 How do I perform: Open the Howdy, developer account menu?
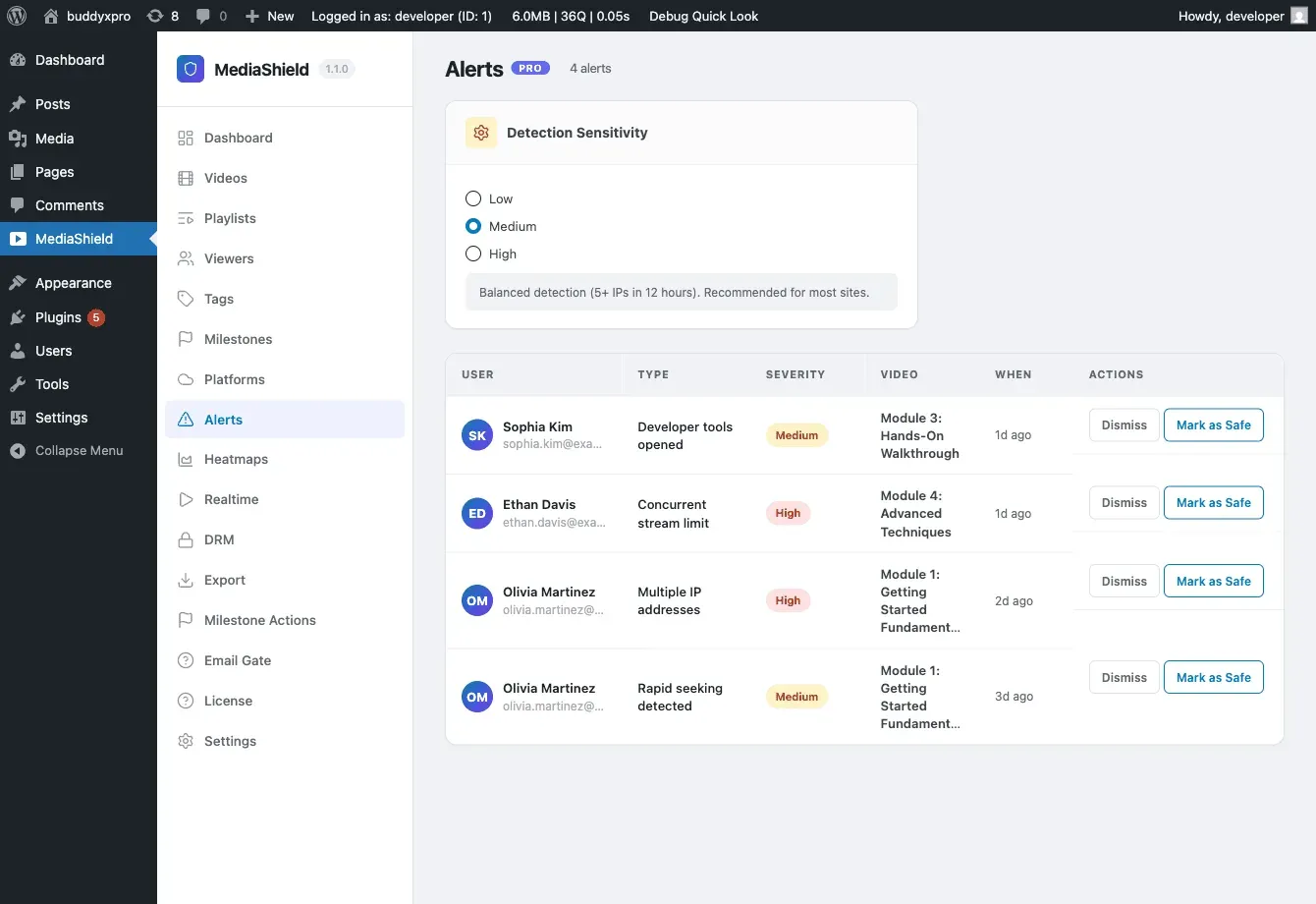pos(1242,16)
